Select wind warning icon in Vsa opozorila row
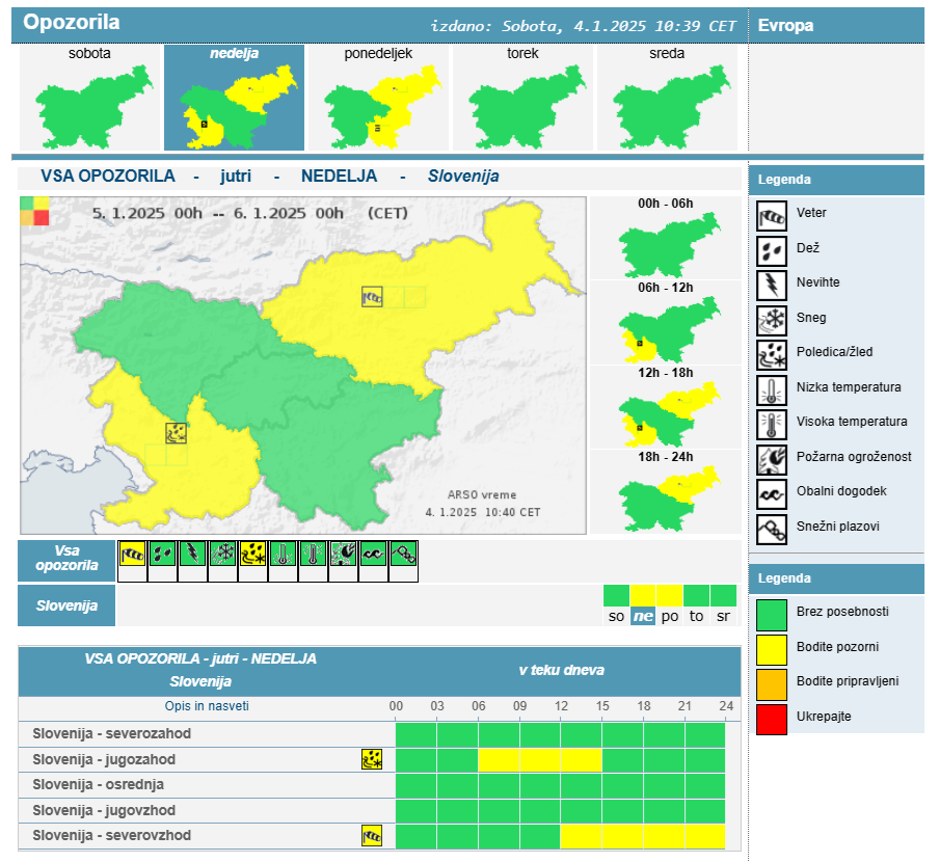The image size is (940, 862). 132,554
